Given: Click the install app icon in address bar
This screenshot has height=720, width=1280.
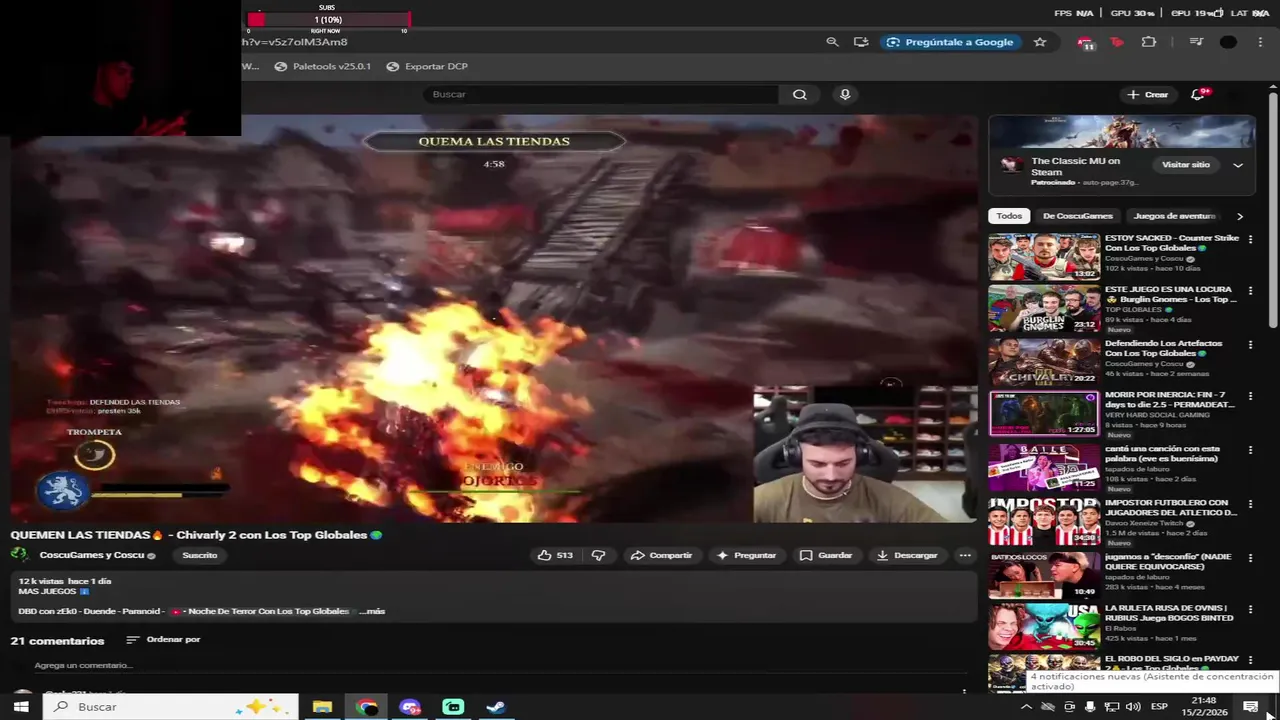Looking at the screenshot, I should point(861,42).
